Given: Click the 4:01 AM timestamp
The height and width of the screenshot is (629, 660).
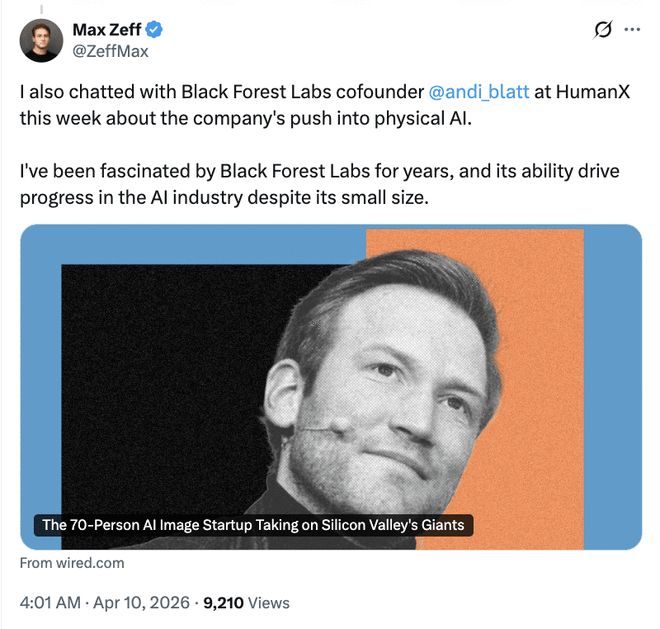Looking at the screenshot, I should click(x=52, y=603).
